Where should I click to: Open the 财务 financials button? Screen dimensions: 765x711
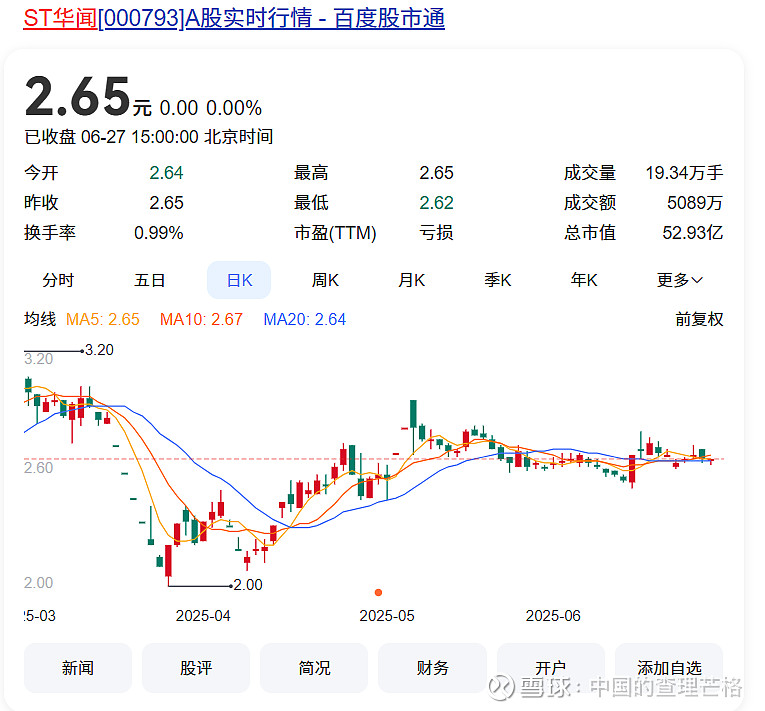pyautogui.click(x=432, y=668)
